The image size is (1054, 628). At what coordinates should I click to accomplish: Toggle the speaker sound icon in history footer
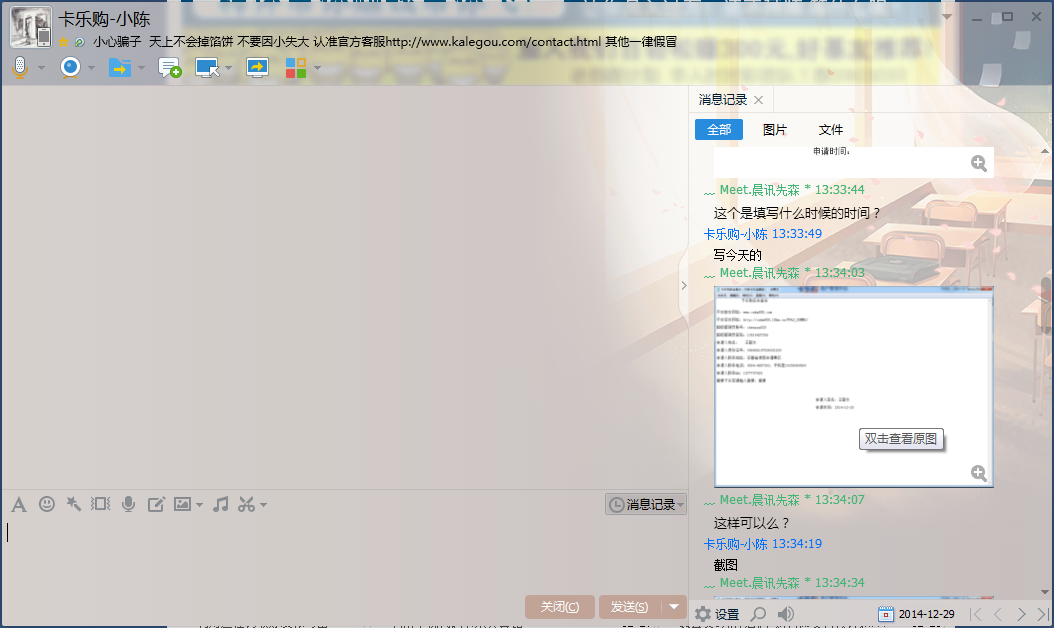(x=786, y=614)
